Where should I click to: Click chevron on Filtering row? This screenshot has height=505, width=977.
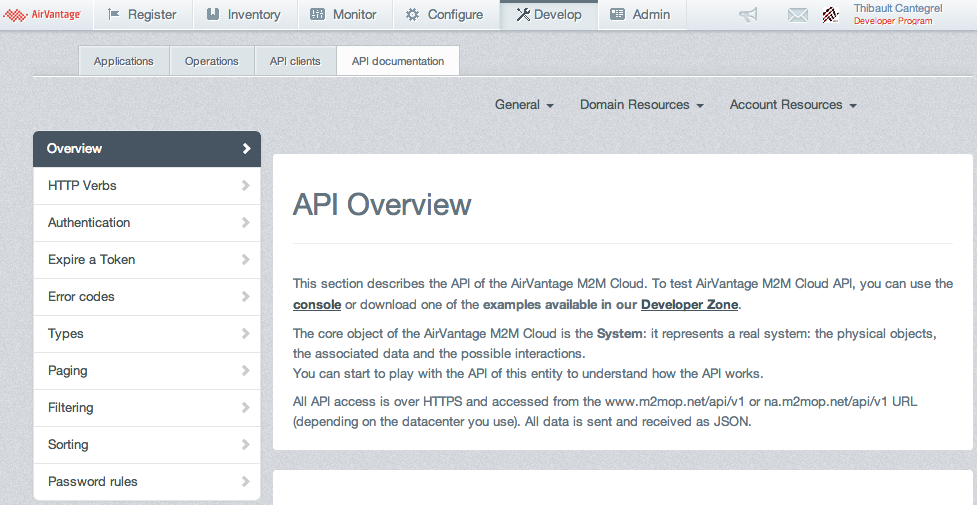[x=245, y=408]
